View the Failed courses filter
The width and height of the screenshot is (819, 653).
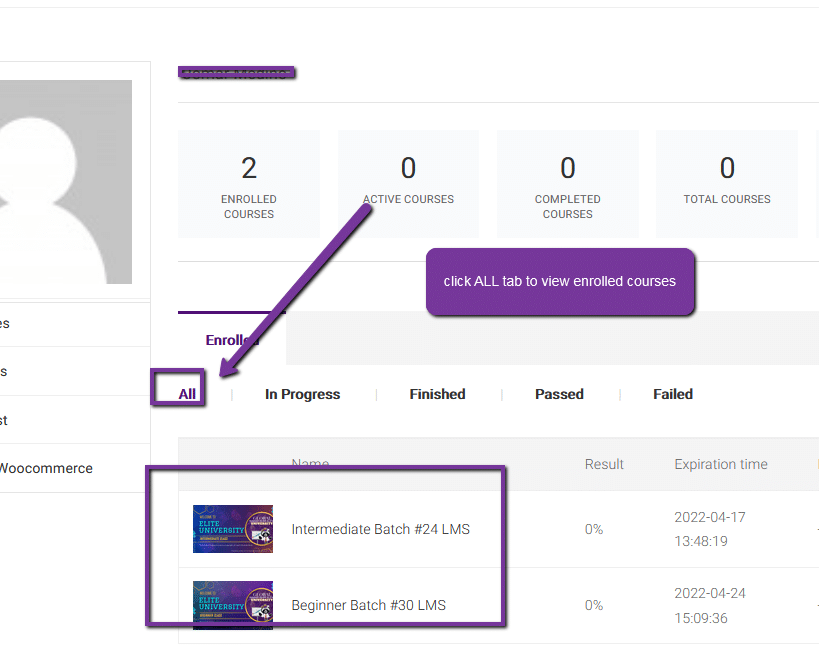pos(673,394)
